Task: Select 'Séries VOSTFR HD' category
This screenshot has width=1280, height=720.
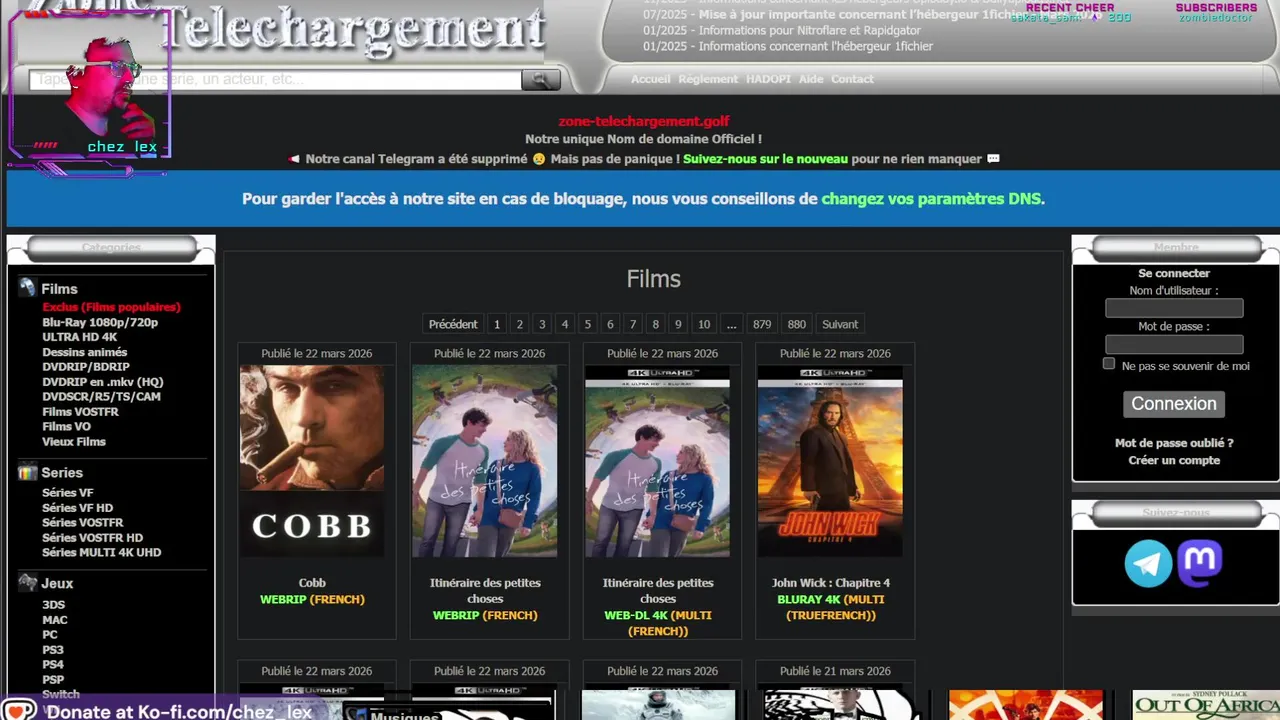Action: (92, 538)
